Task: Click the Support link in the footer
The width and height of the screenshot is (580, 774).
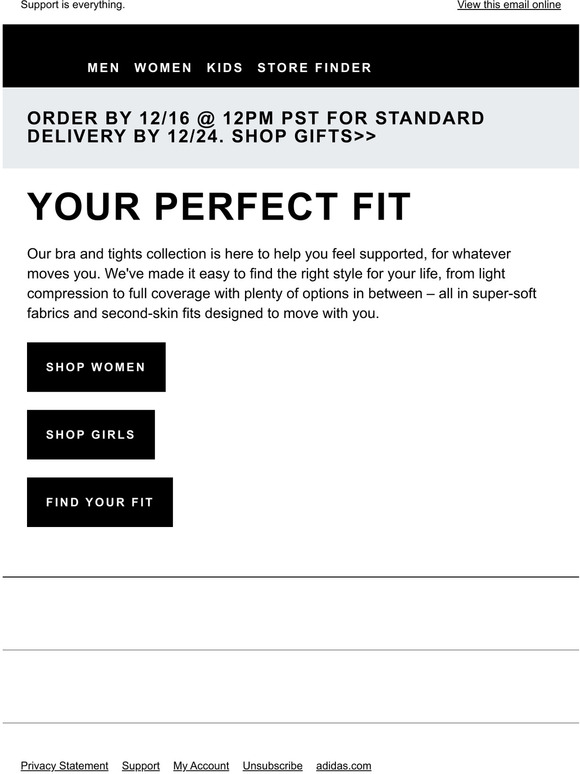Action: (141, 766)
